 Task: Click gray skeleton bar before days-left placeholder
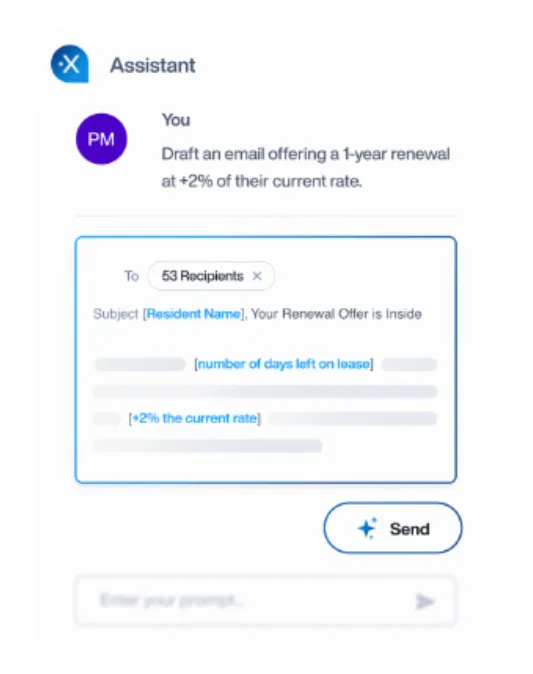click(140, 364)
